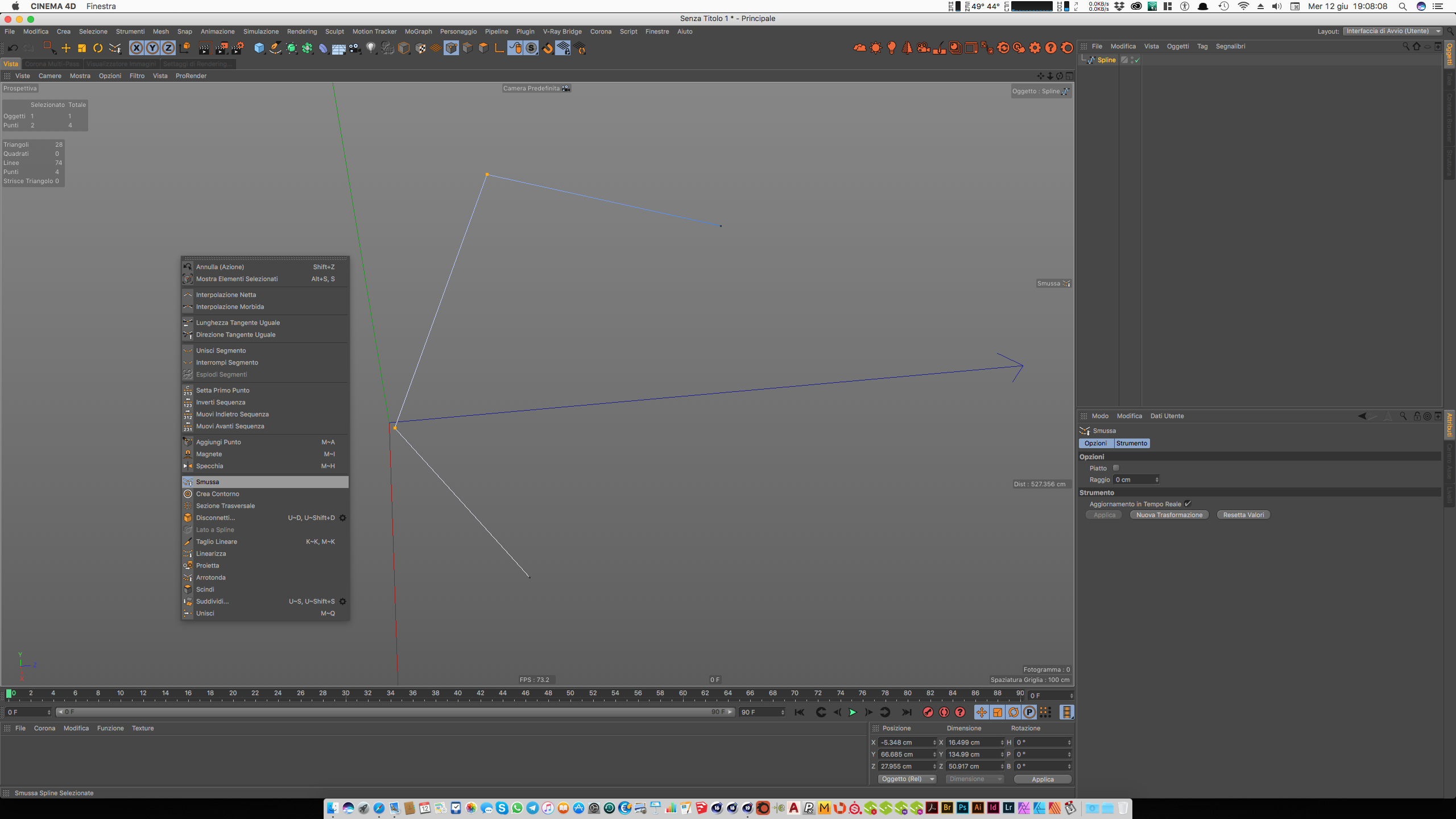Screen dimensions: 1456x819
Task: Click the Undo arrow icon in toolbar
Action: click(x=13, y=48)
